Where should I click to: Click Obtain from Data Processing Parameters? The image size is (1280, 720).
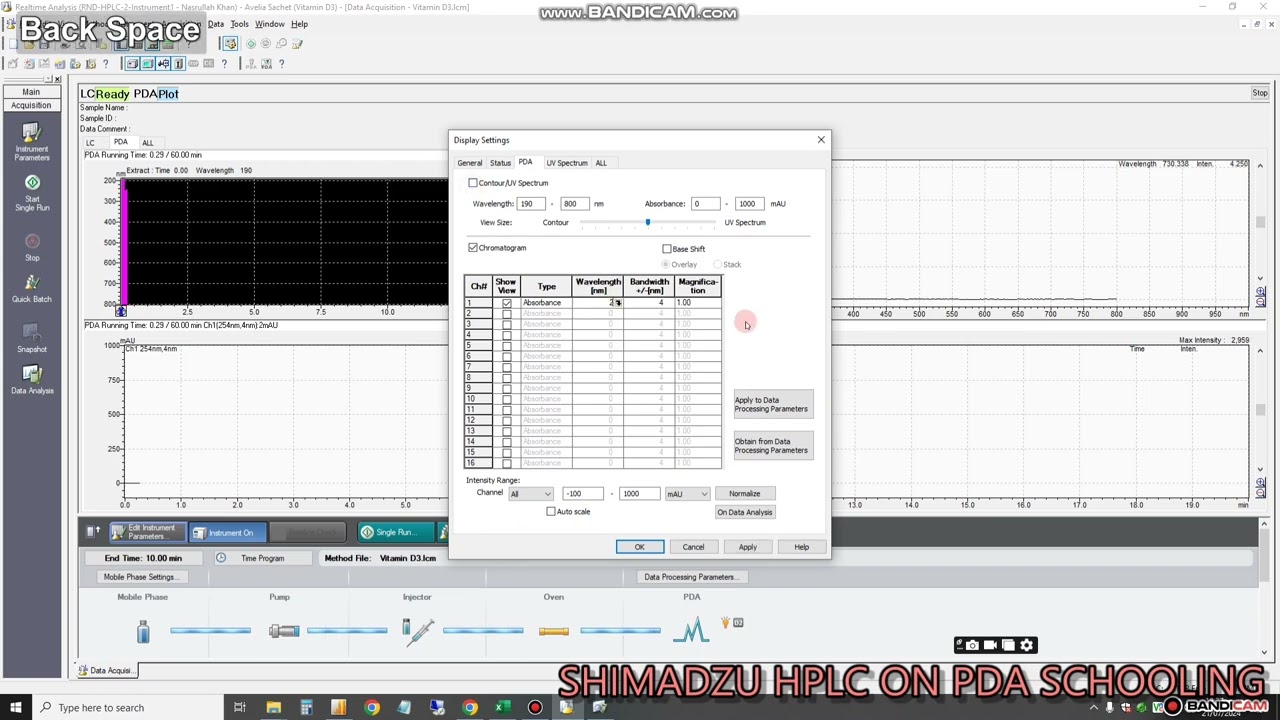(x=772, y=446)
